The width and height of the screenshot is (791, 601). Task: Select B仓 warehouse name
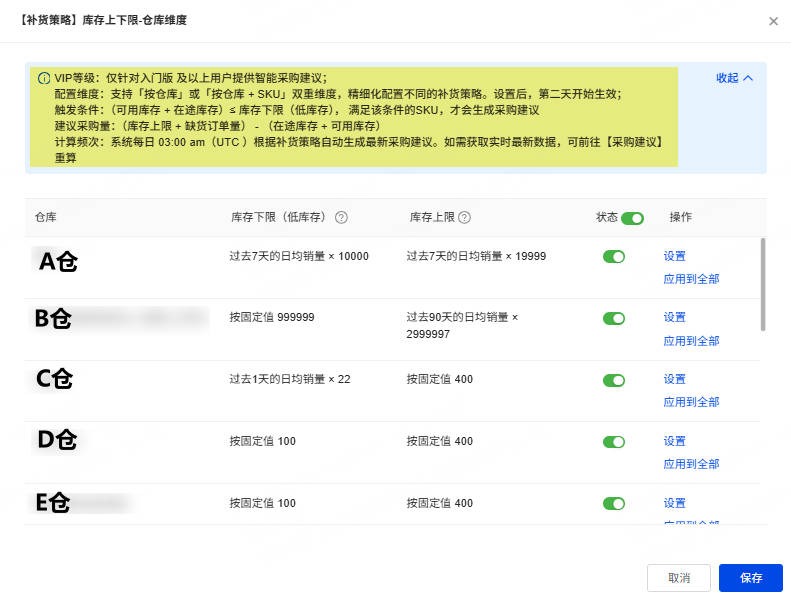[x=53, y=318]
